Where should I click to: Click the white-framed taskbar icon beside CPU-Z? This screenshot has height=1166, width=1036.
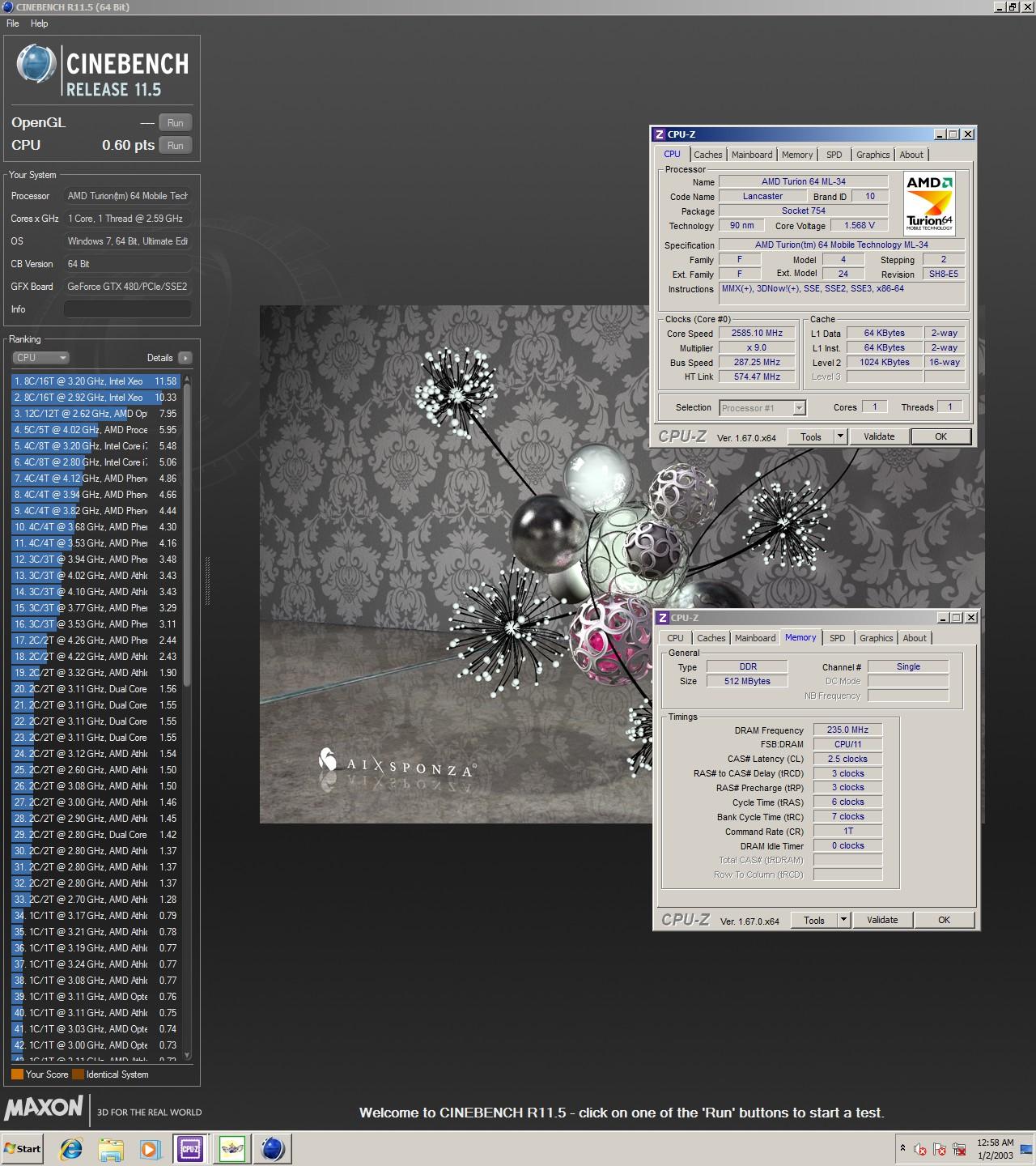coord(232,1148)
